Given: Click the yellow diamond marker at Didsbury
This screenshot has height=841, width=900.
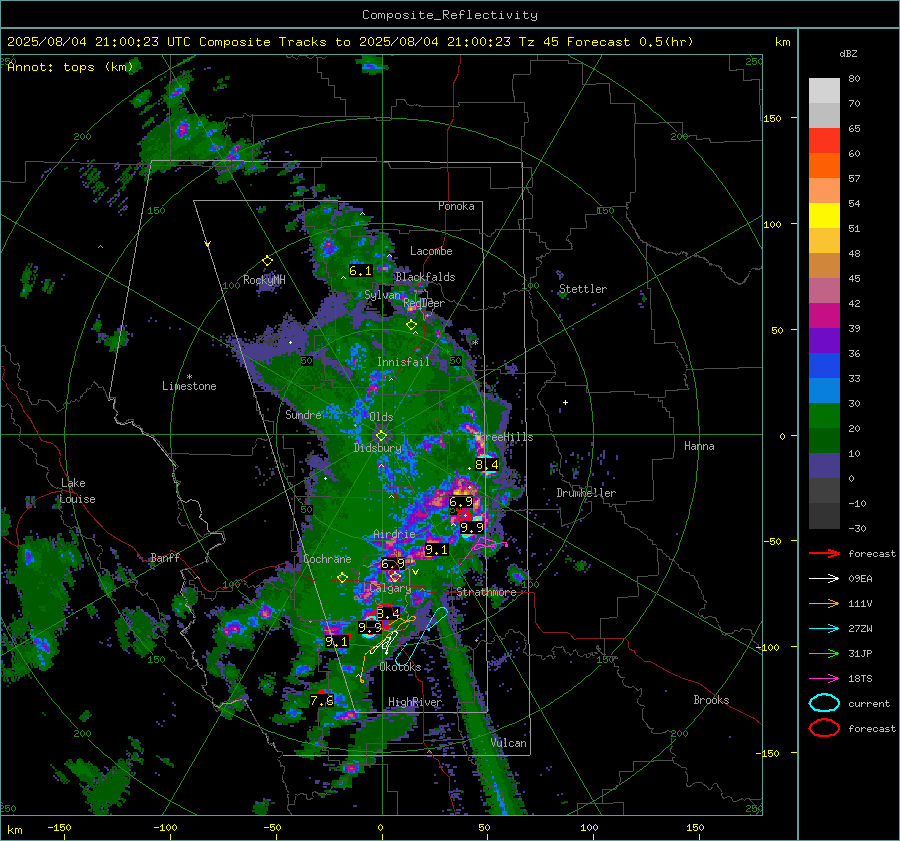Looking at the screenshot, I should point(381,436).
